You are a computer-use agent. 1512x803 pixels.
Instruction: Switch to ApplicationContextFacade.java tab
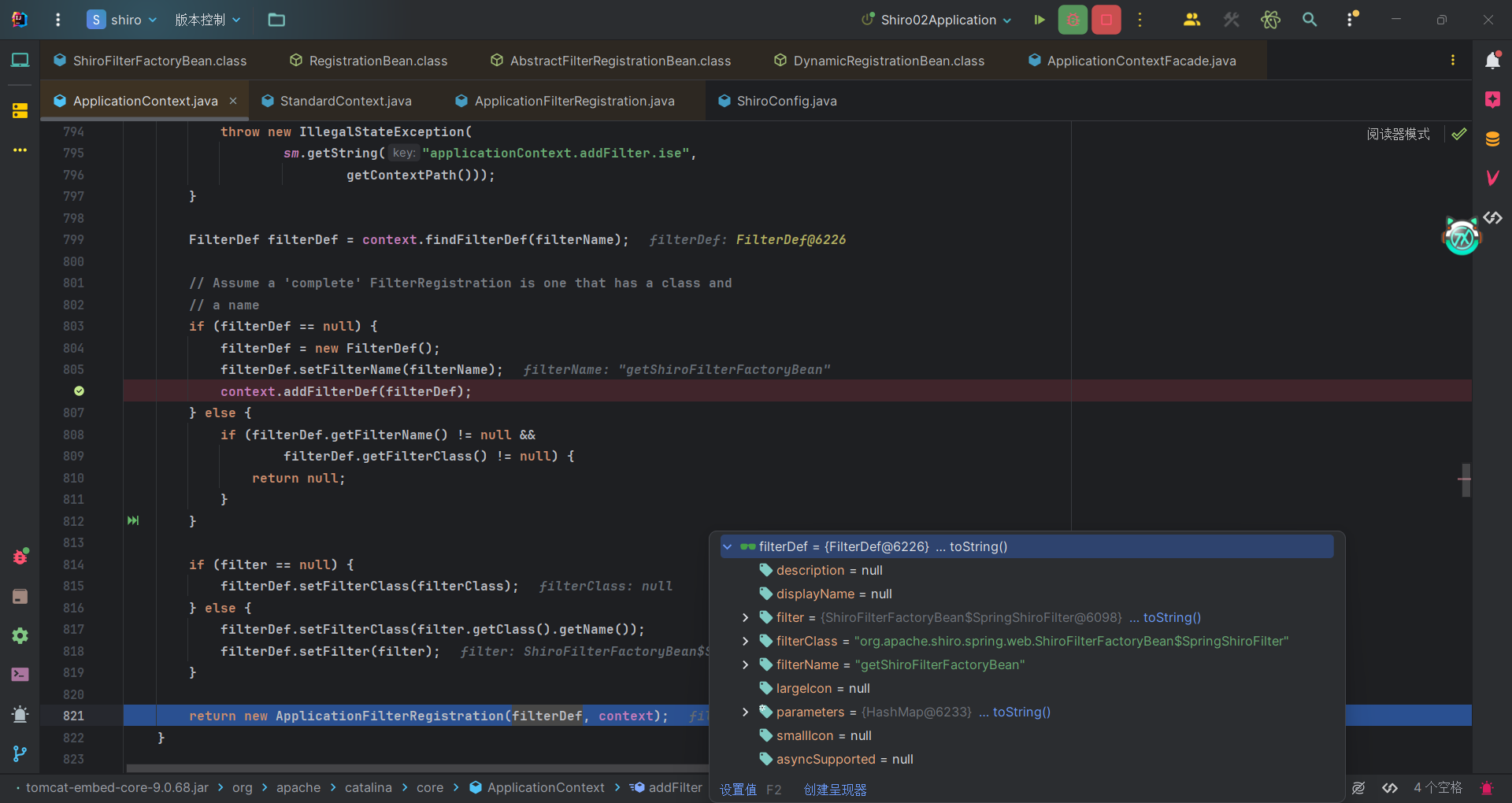[1132, 61]
